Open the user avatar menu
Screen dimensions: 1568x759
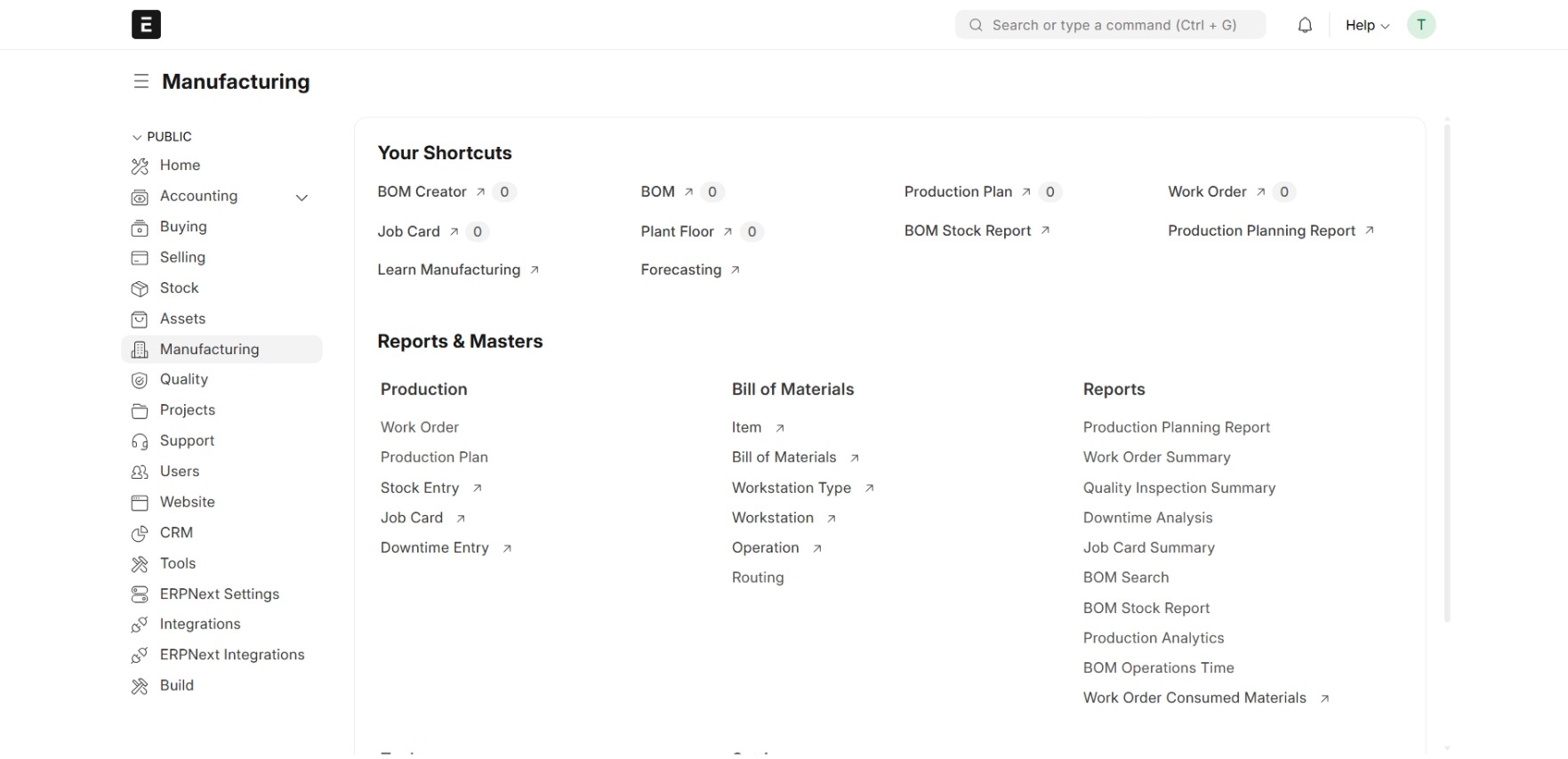point(1421,25)
